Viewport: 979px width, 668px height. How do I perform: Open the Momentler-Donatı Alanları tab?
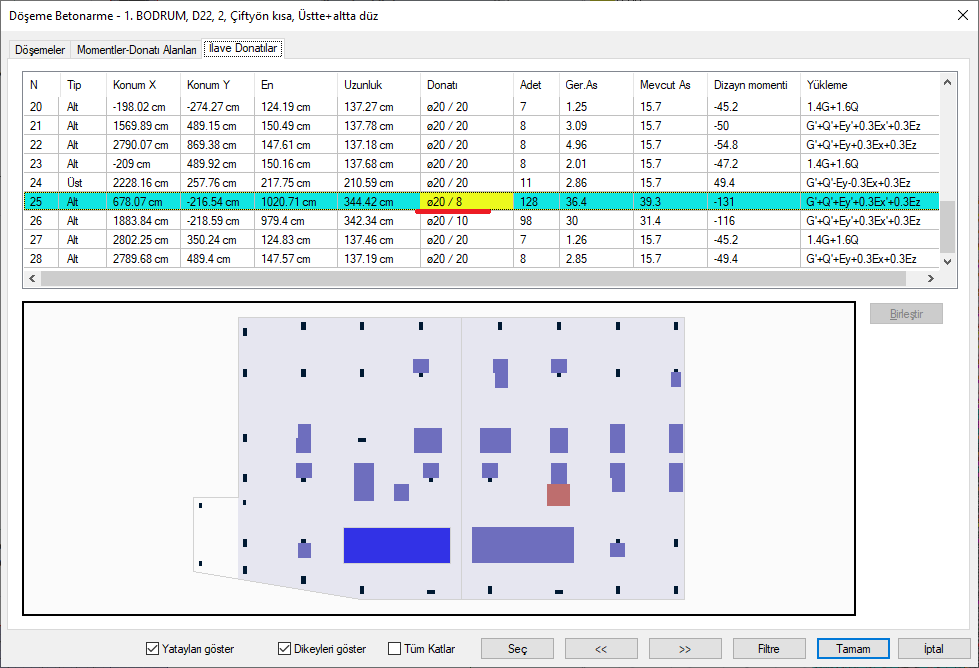tap(137, 49)
